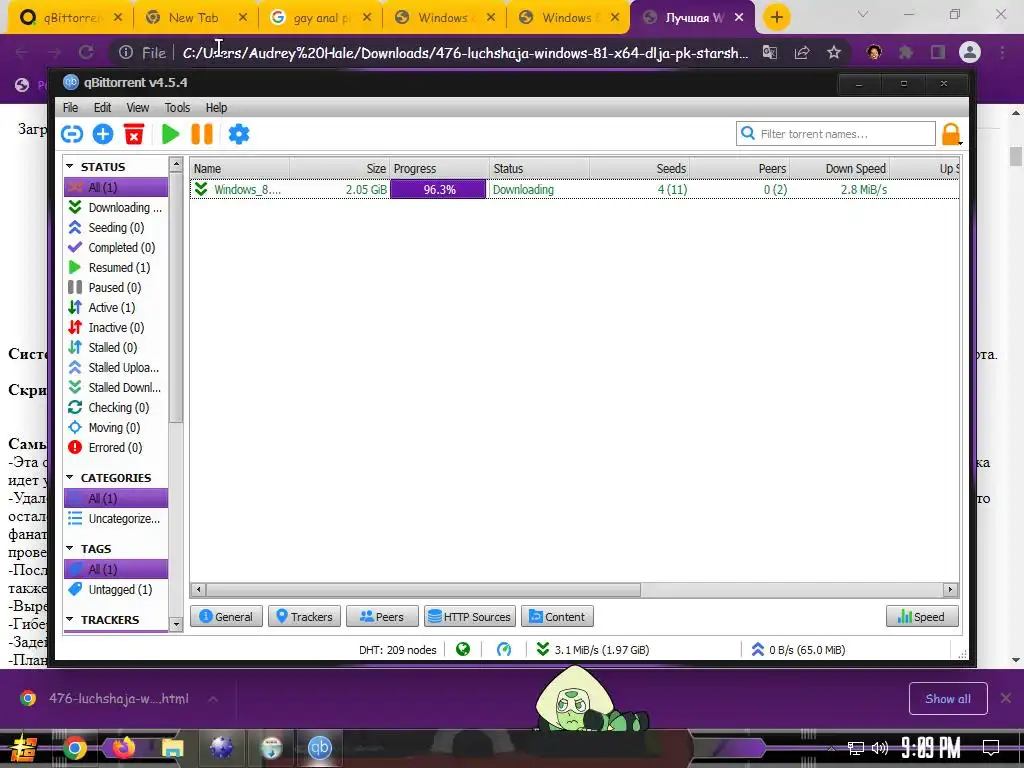This screenshot has width=1024, height=768.
Task: Sort by the Seeds column header
Action: (639, 168)
